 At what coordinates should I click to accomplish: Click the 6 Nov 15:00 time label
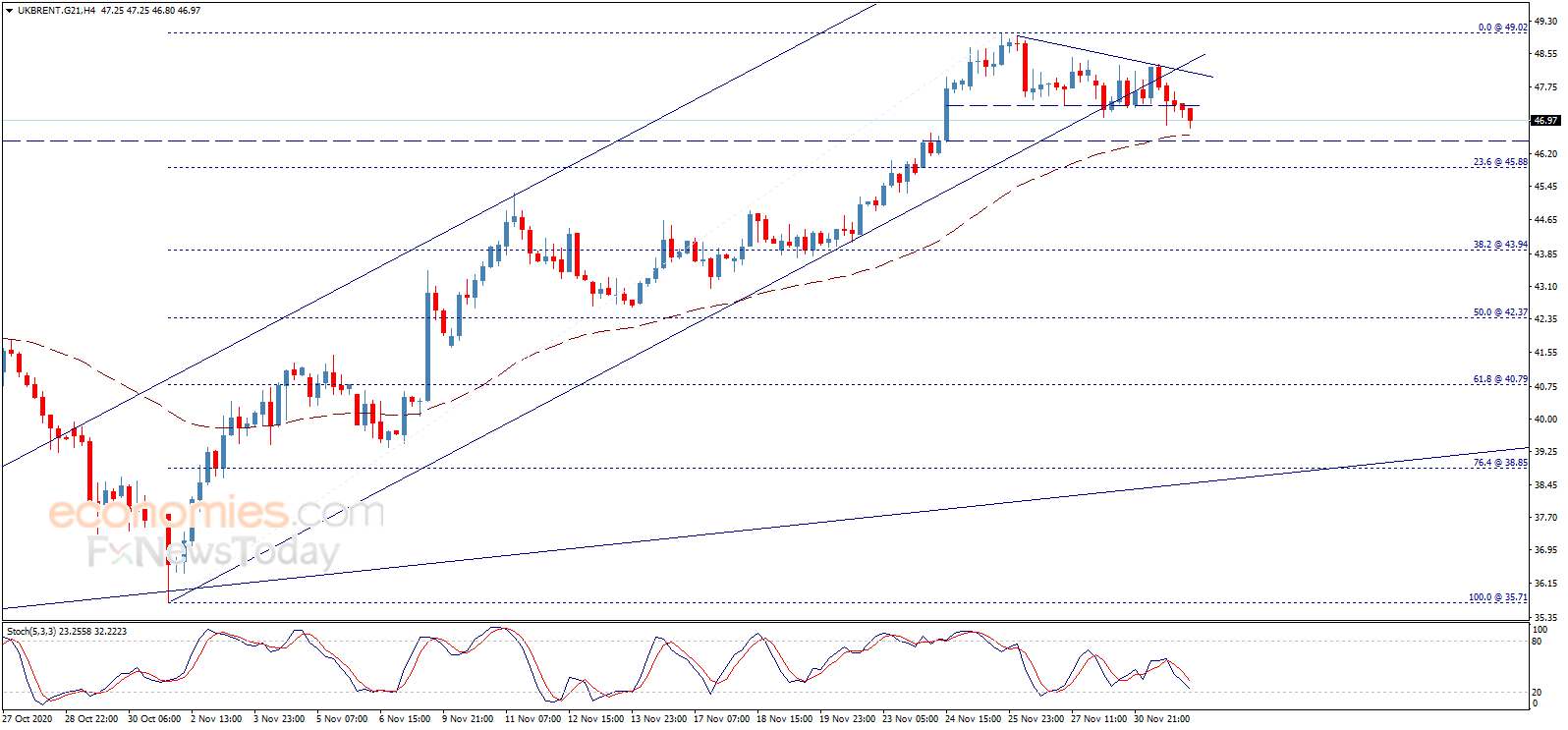[405, 719]
